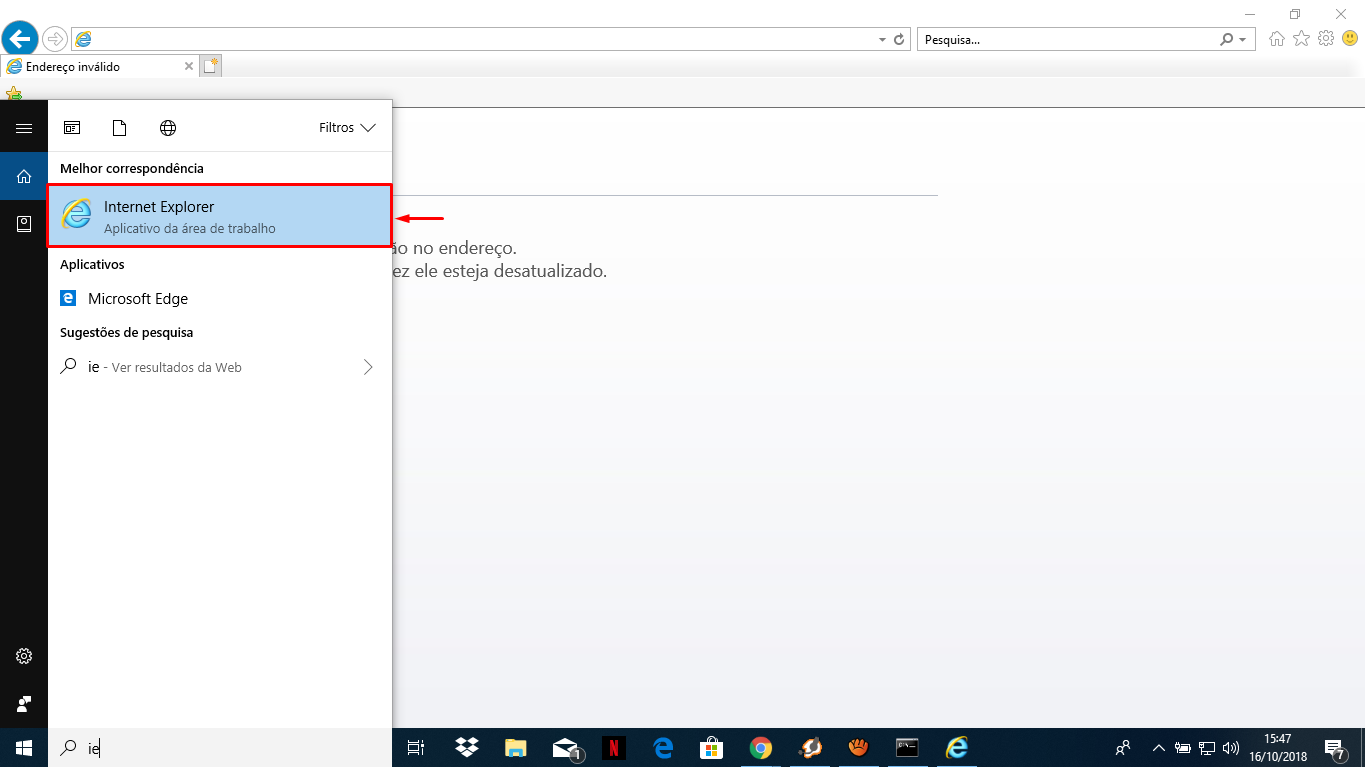Open Task View from the taskbar
Image resolution: width=1365 pixels, height=767 pixels.
pyautogui.click(x=416, y=747)
